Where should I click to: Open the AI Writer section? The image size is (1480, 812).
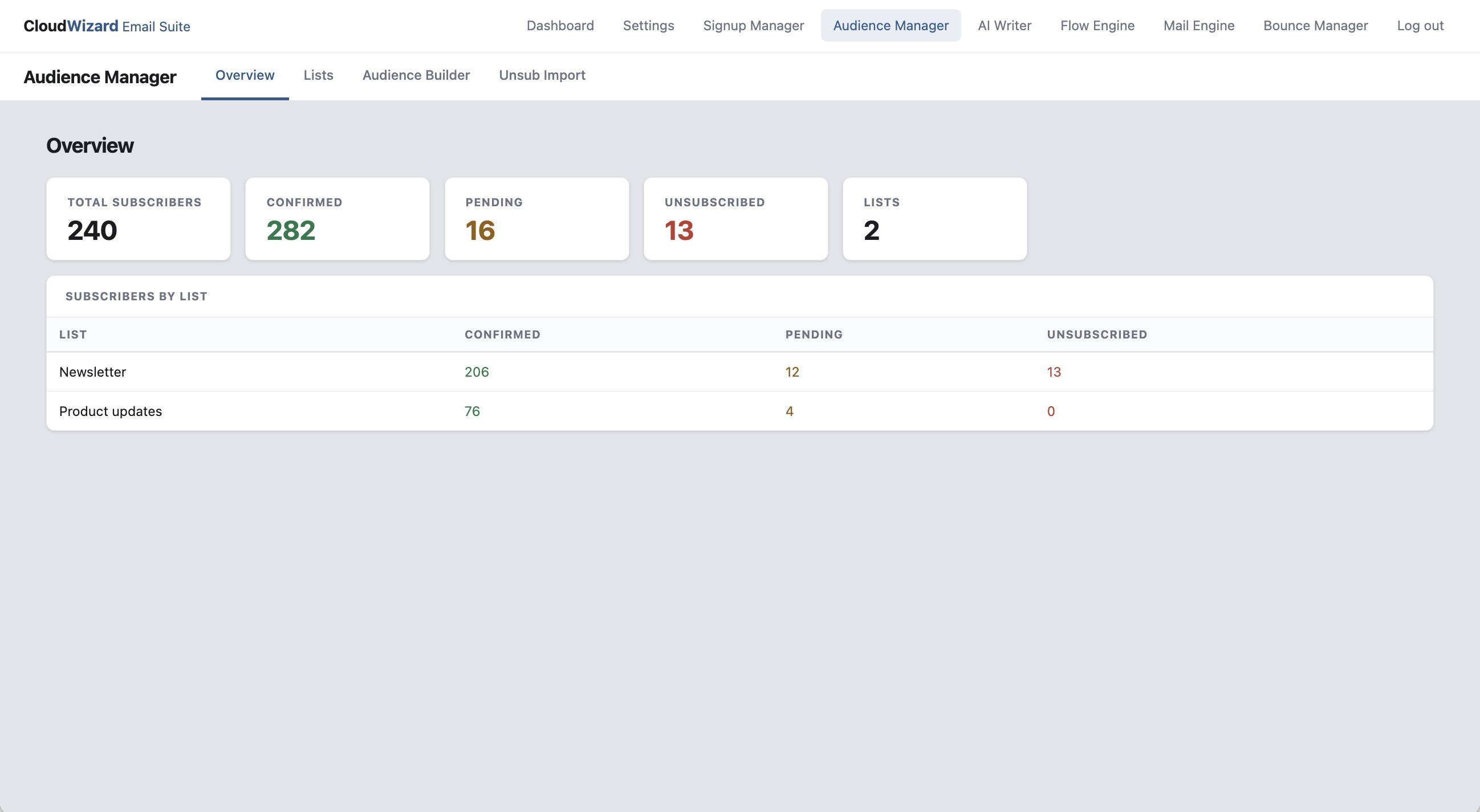click(x=1005, y=26)
